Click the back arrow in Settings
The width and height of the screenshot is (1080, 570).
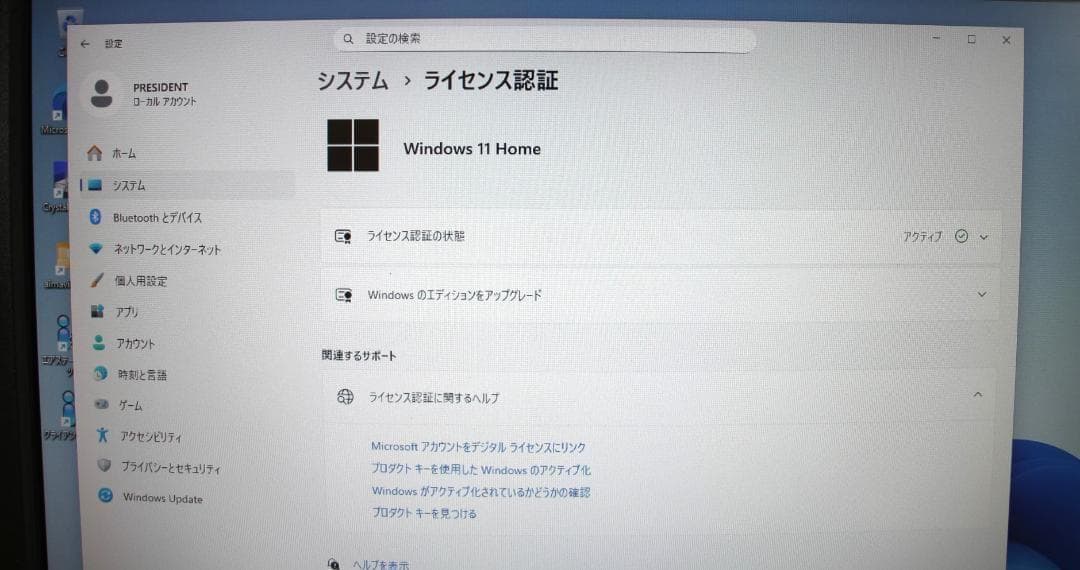click(85, 44)
